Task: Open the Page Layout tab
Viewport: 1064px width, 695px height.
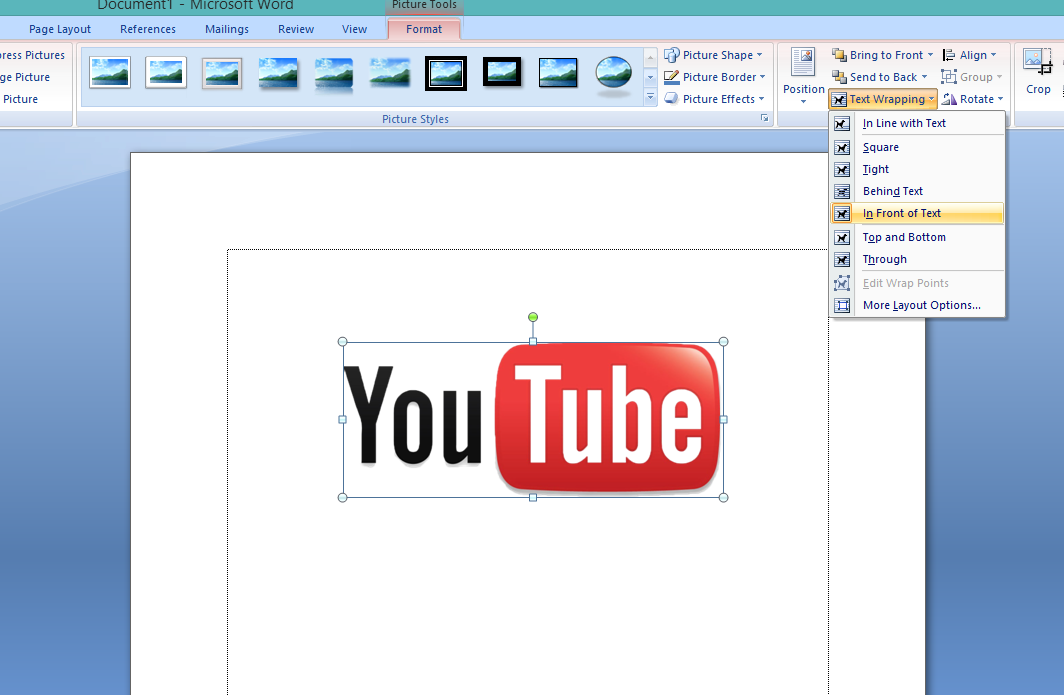Action: 60,29
